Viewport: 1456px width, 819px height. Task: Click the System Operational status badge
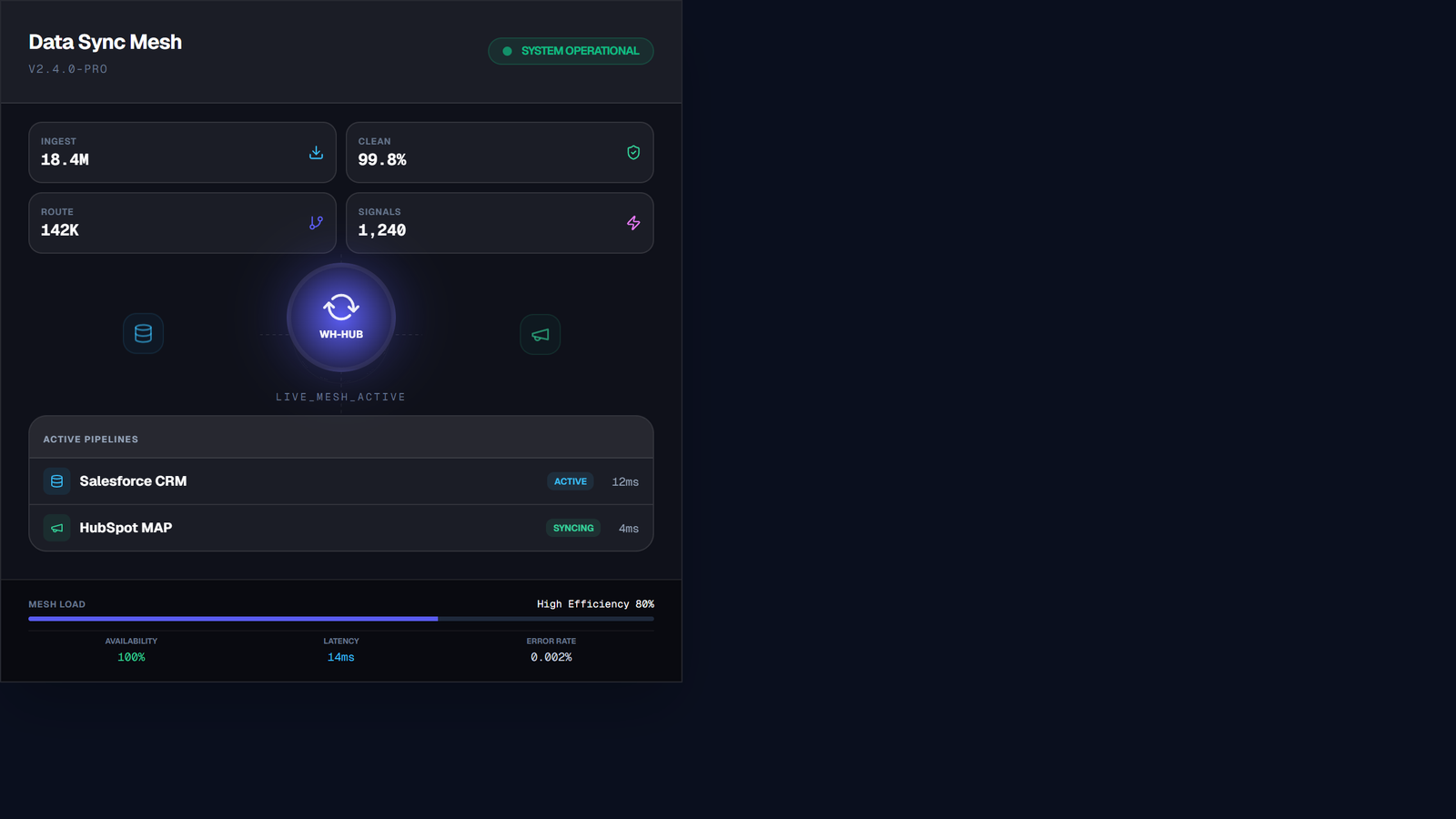click(571, 51)
